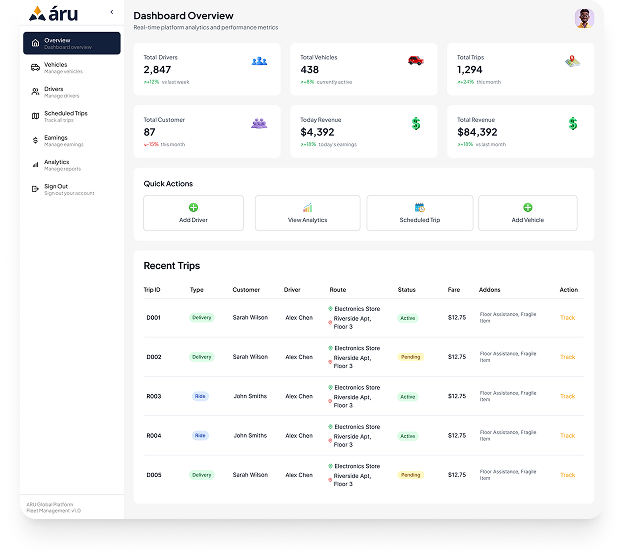The width and height of the screenshot is (624, 559).
Task: Open the Analytics sidebar item
Action: (56, 165)
